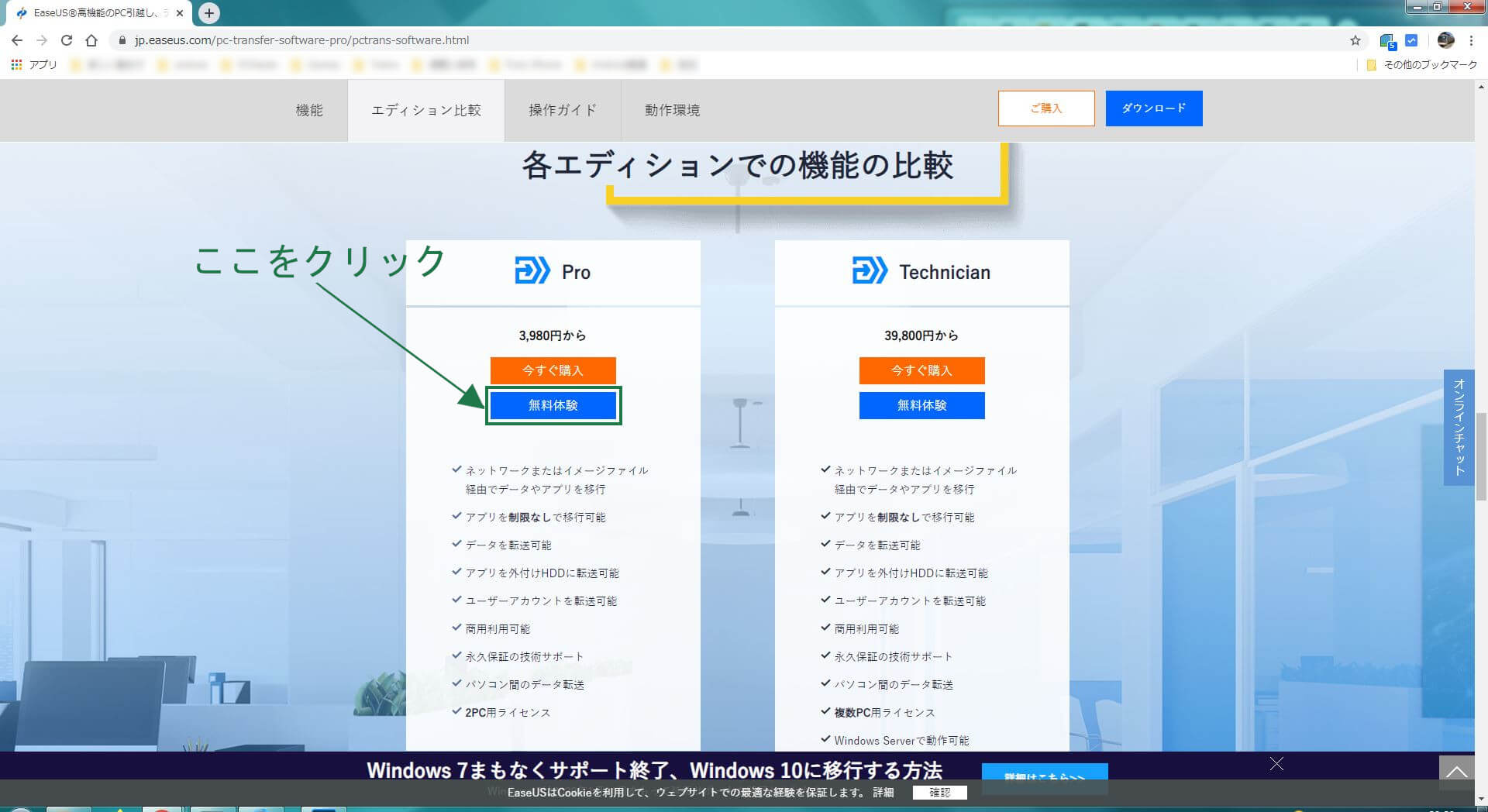Viewport: 1488px width, 812px height.
Task: Click アプリを外付けHDDに転送可能 in Pro list
Action: tap(542, 573)
